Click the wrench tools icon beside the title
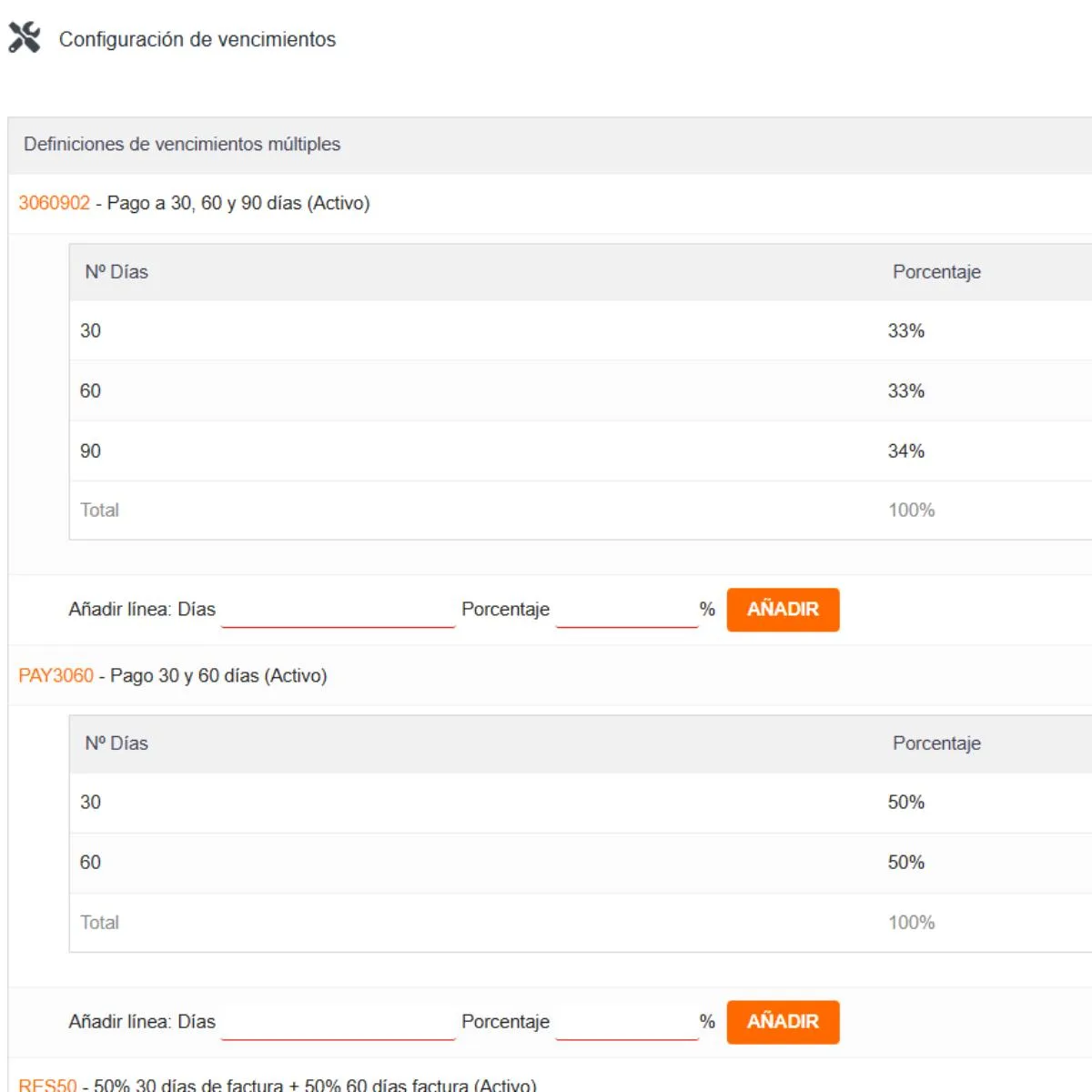The image size is (1092, 1092). point(25,37)
